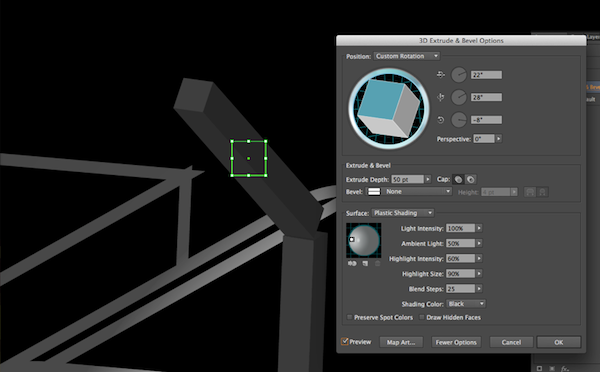The image size is (600, 372).
Task: Open the Shading Color Black dropdown
Action: tap(466, 304)
